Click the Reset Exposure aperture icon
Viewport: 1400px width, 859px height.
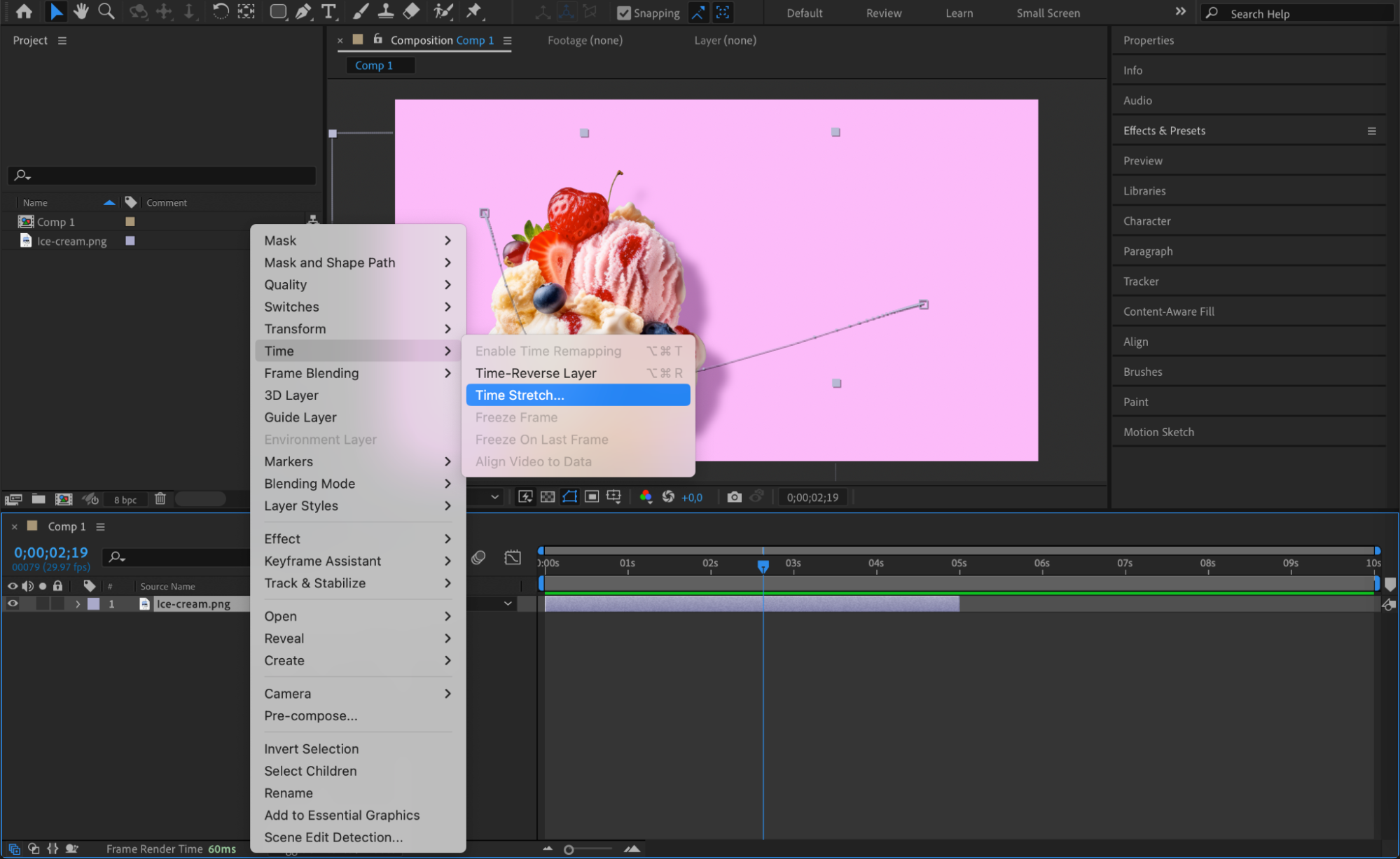click(x=668, y=497)
